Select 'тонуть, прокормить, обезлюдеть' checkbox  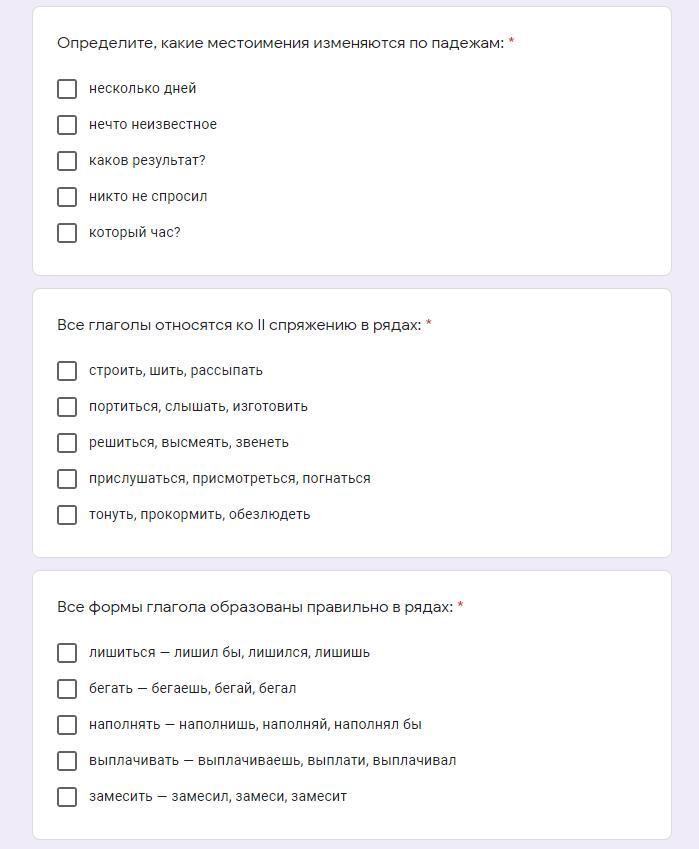67,515
